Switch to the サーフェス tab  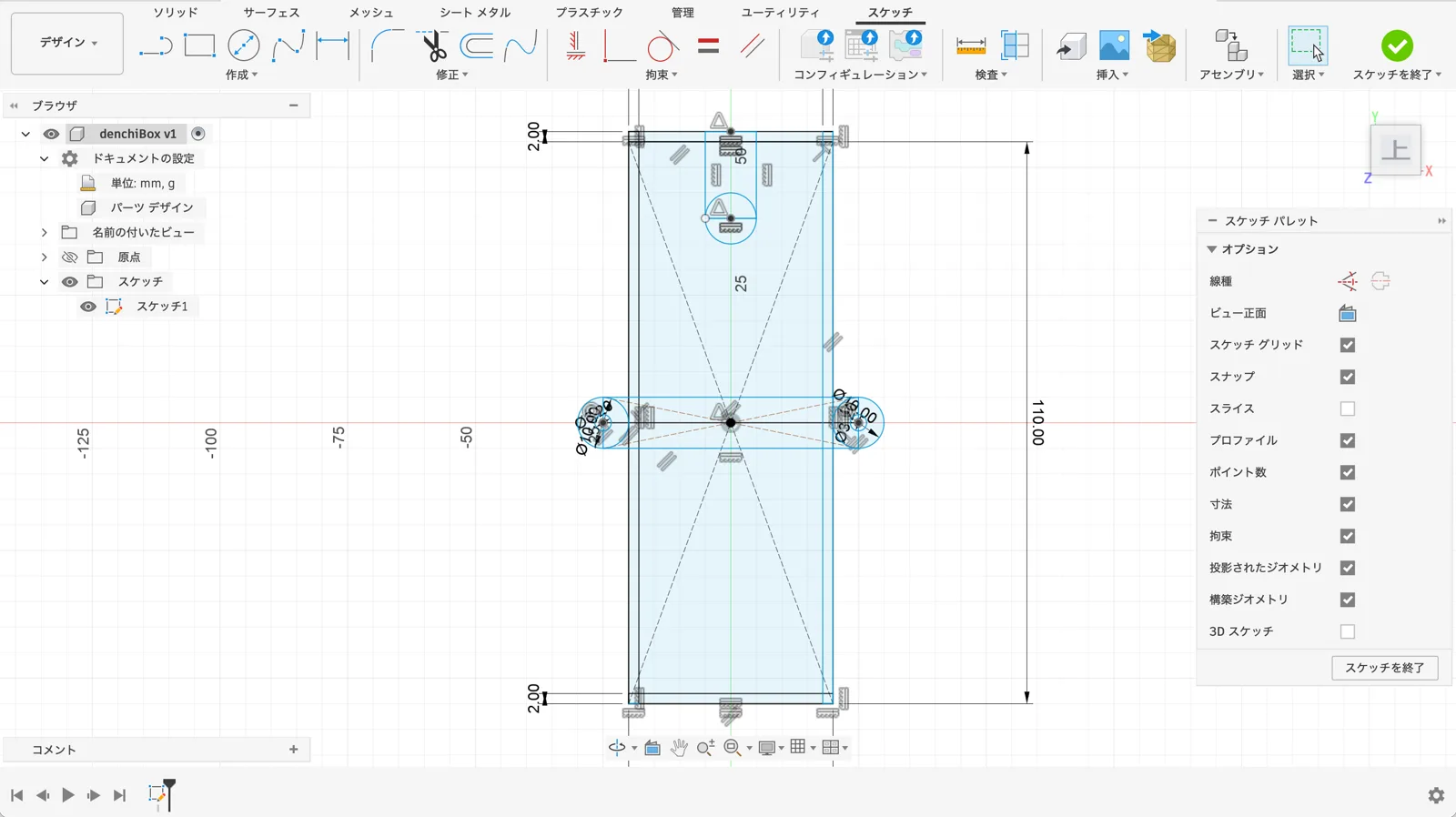[x=271, y=13]
